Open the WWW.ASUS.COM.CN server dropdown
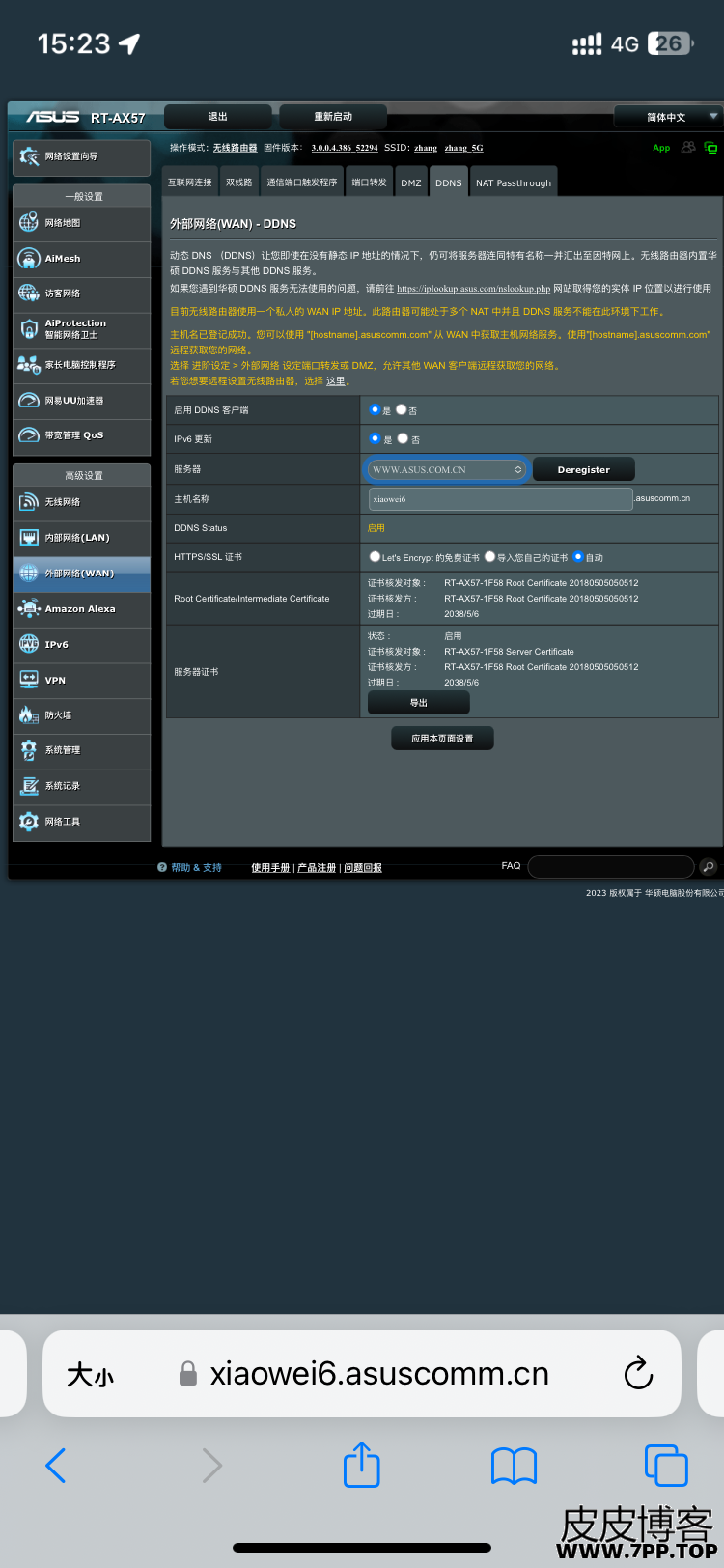This screenshot has width=724, height=1568. [447, 469]
